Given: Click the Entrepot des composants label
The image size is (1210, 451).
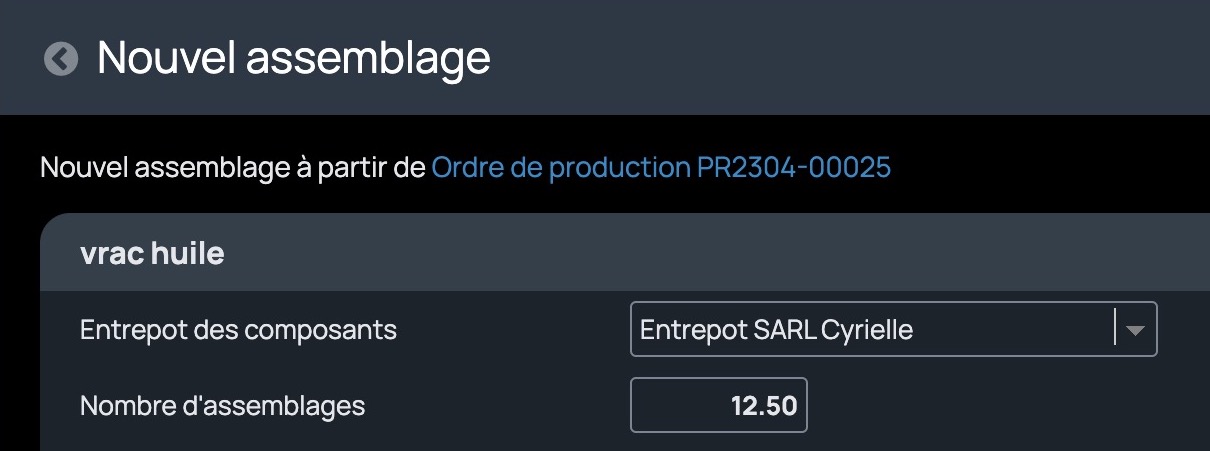Looking at the screenshot, I should pyautogui.click(x=239, y=329).
